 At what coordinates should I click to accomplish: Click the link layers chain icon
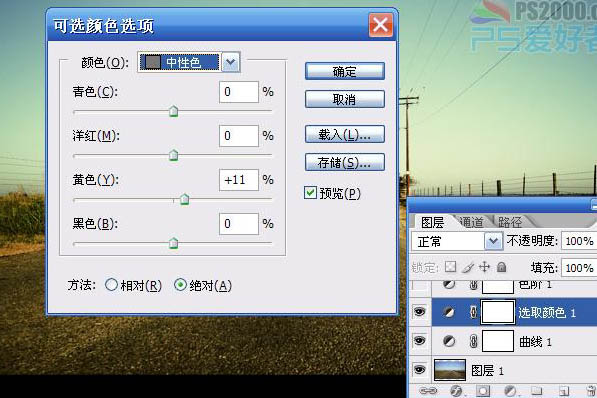(428, 390)
